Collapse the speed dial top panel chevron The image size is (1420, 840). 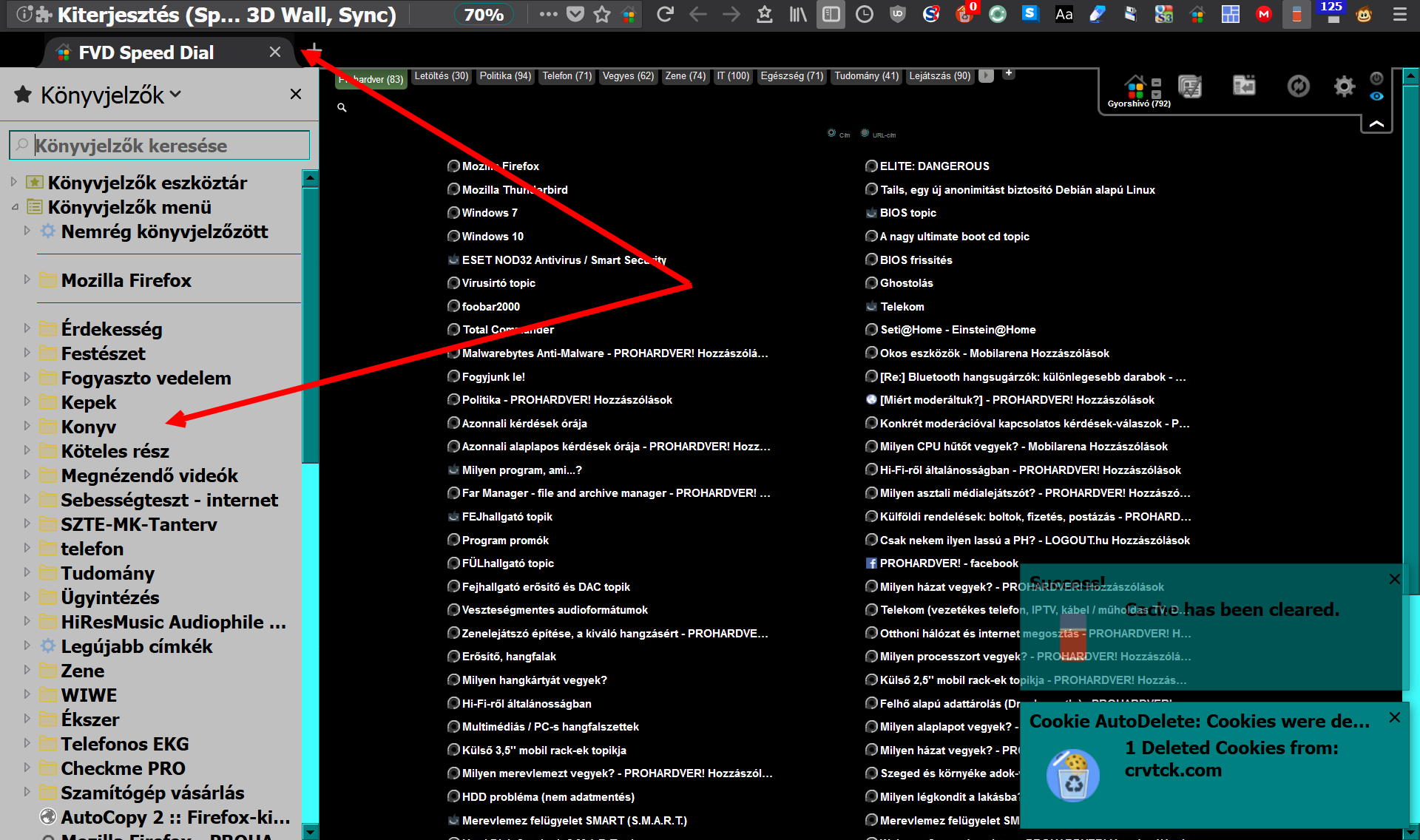coord(1376,124)
